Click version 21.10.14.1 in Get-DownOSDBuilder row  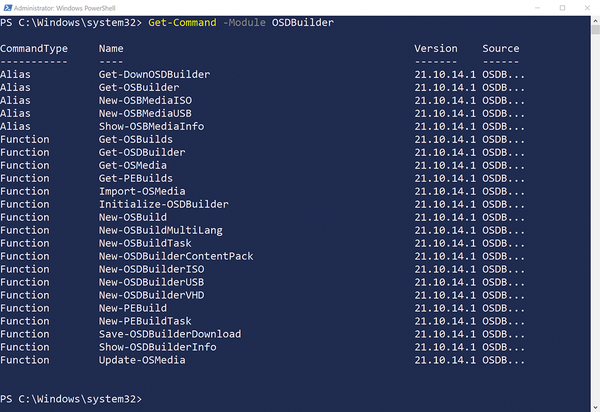point(445,74)
